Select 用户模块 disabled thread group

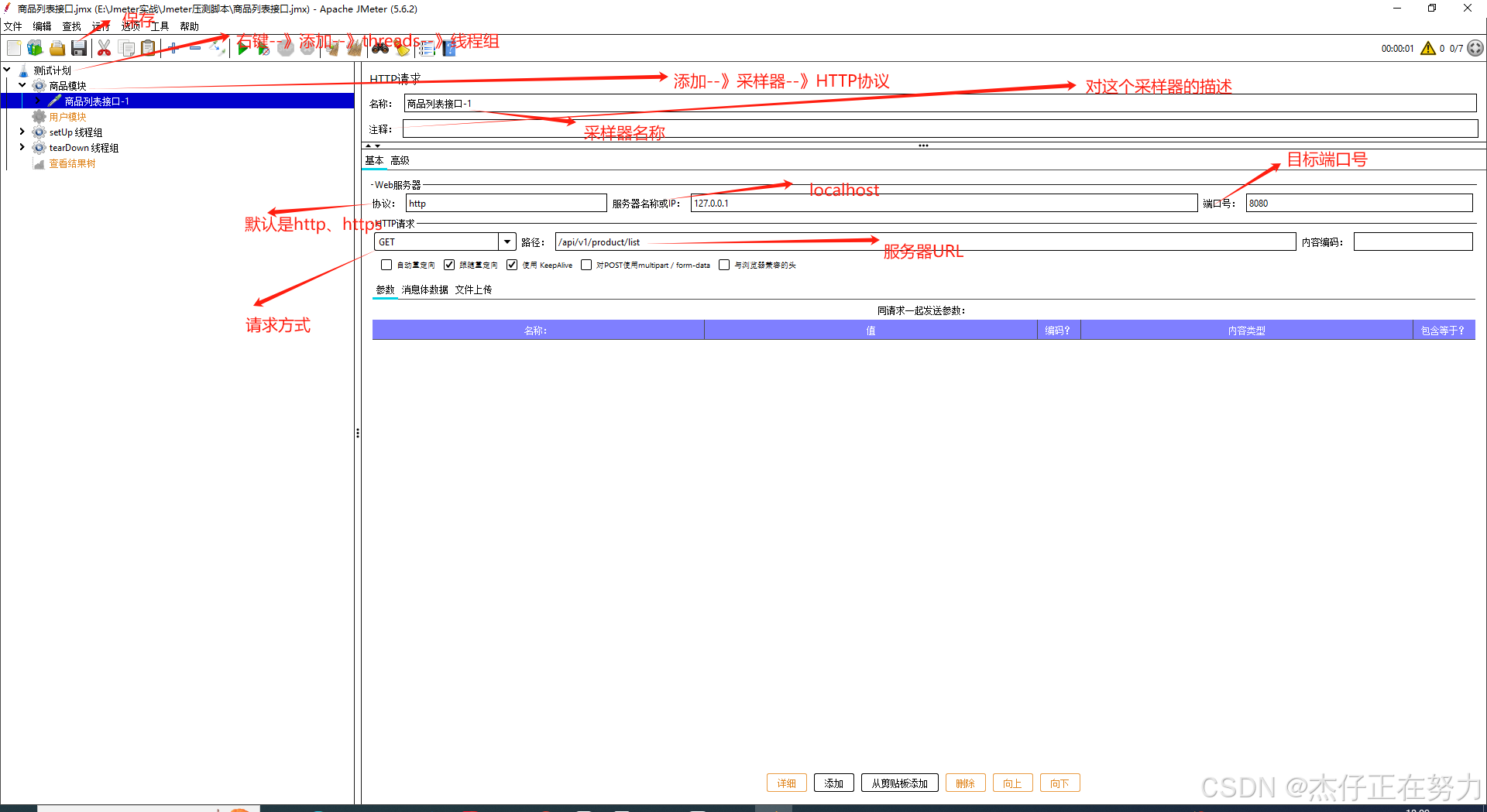[67, 117]
